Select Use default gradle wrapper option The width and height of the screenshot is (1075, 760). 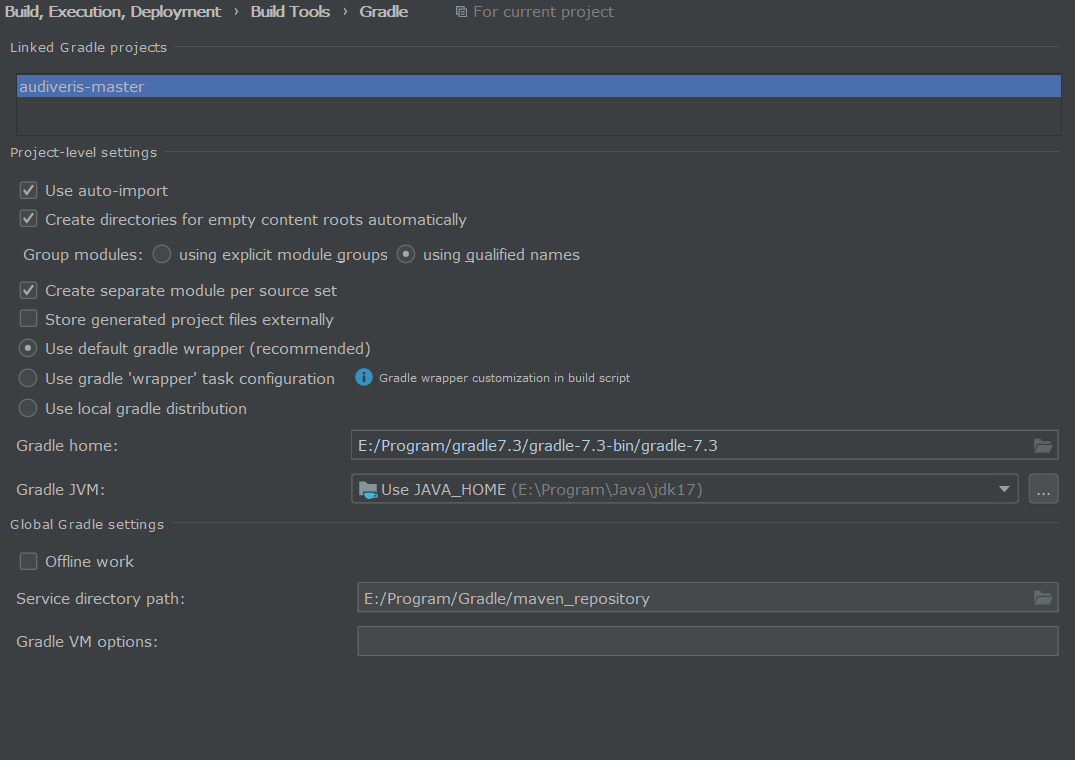[x=27, y=348]
